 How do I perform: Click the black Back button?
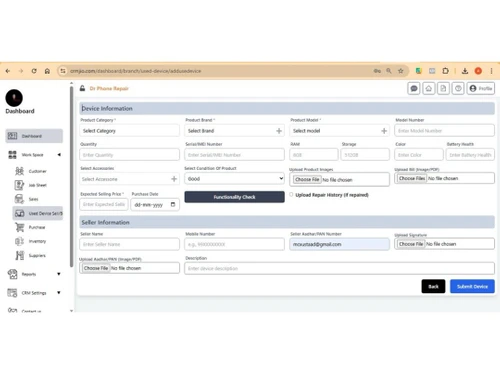[x=433, y=286]
